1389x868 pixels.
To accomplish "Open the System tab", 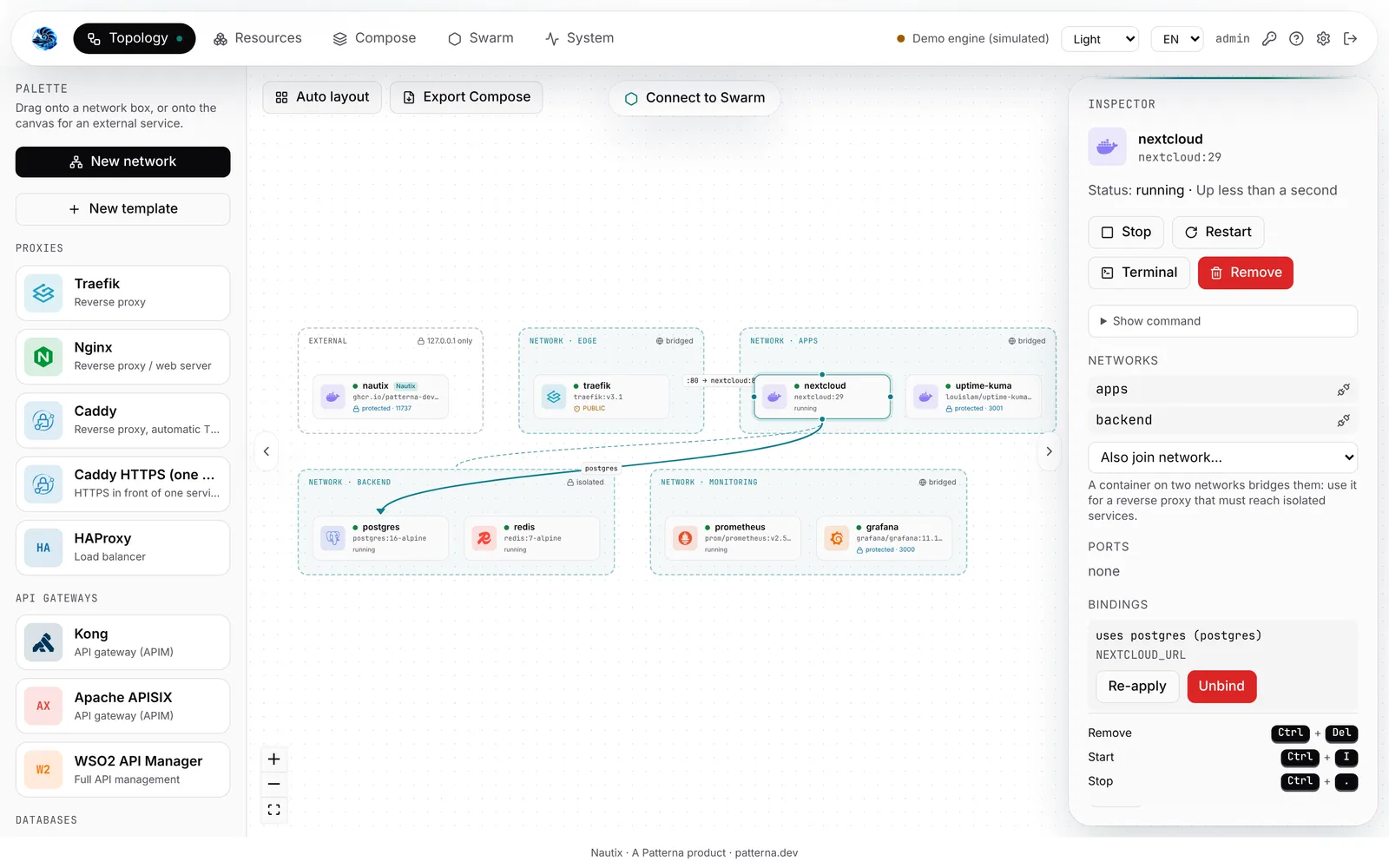I will click(579, 38).
